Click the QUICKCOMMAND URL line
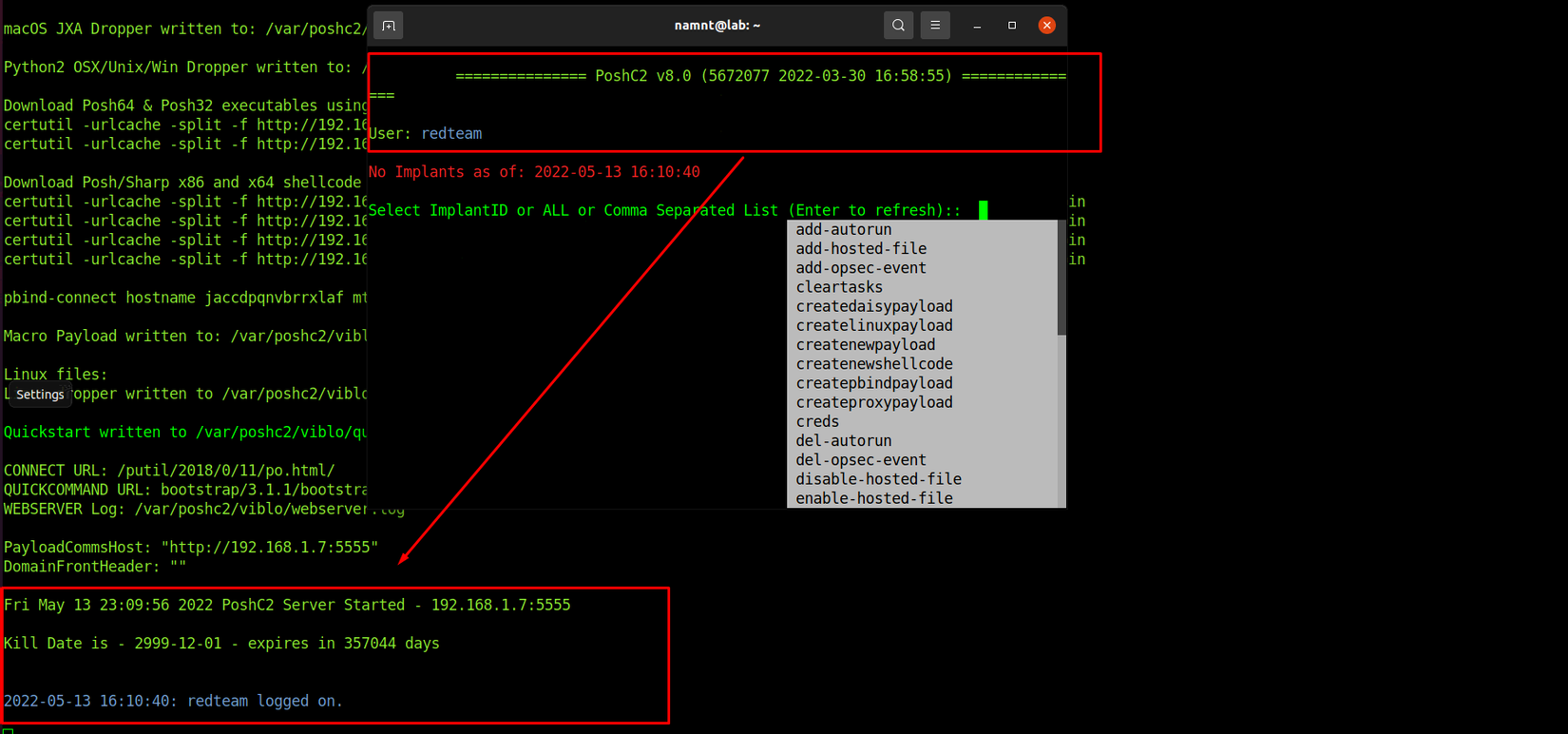 (x=185, y=490)
